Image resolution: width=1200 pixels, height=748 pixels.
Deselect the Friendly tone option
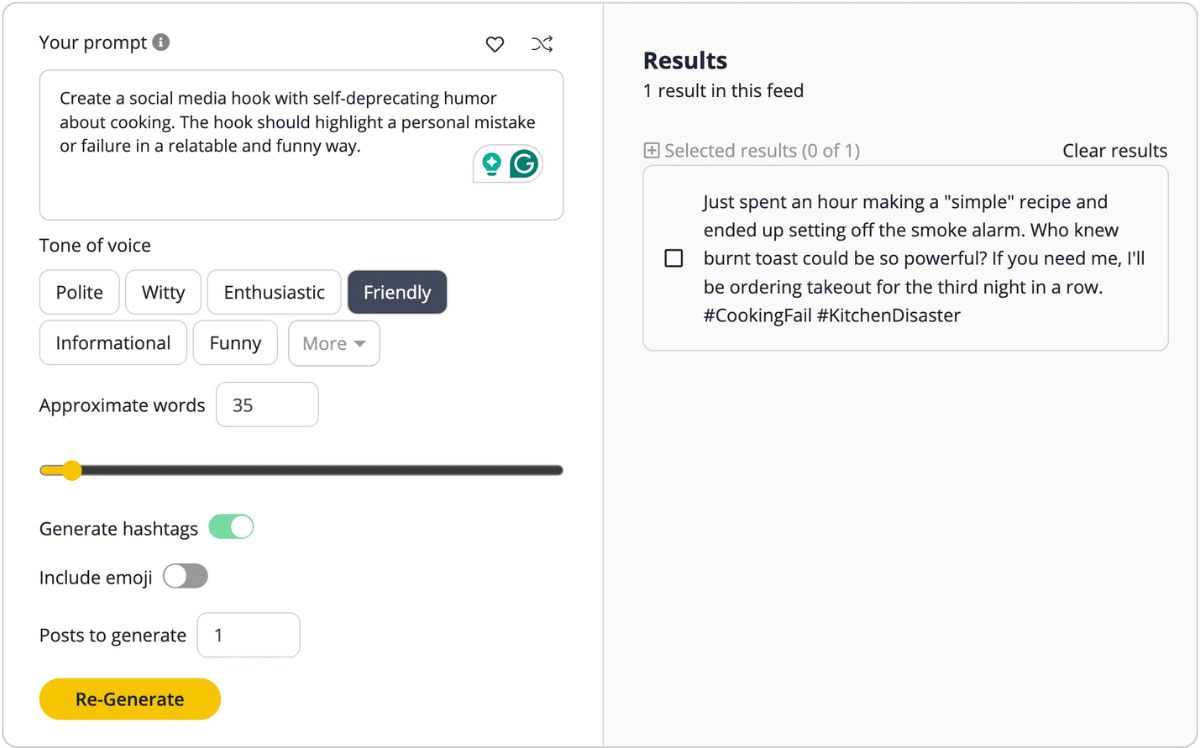397,292
